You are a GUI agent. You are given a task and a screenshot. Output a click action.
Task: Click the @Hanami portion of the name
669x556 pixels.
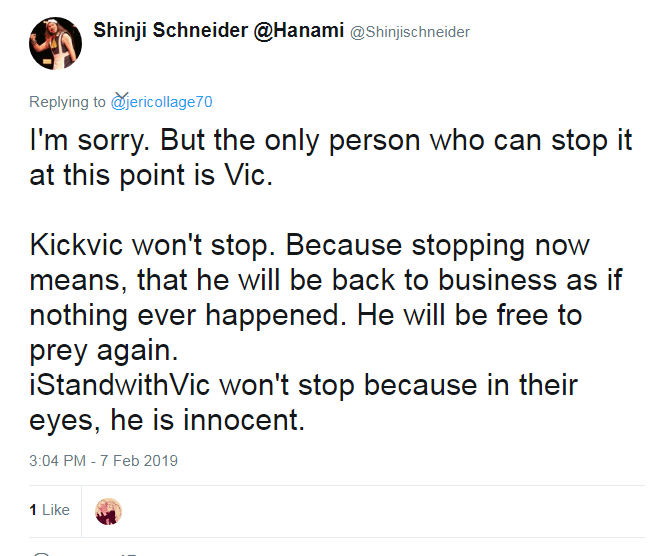(299, 30)
